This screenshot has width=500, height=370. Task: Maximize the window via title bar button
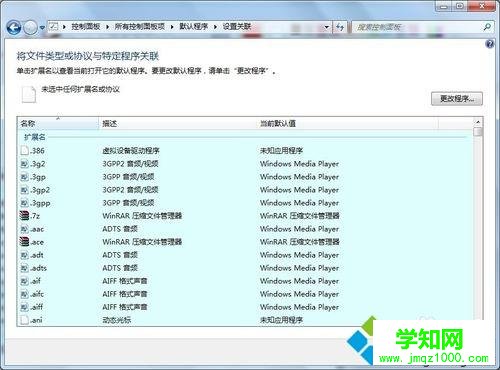tap(460, 6)
